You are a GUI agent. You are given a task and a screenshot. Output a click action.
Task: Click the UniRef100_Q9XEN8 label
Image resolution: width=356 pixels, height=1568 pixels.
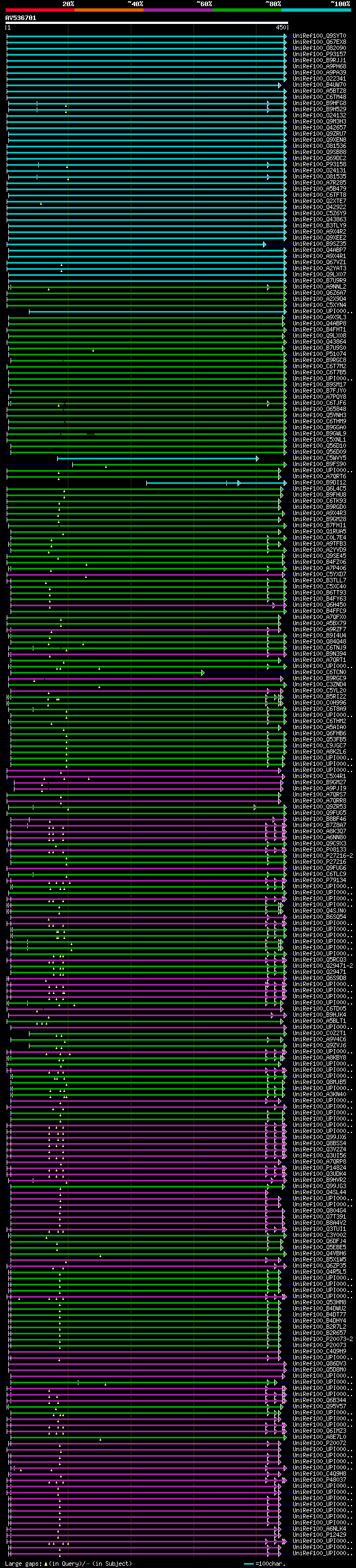[319, 140]
